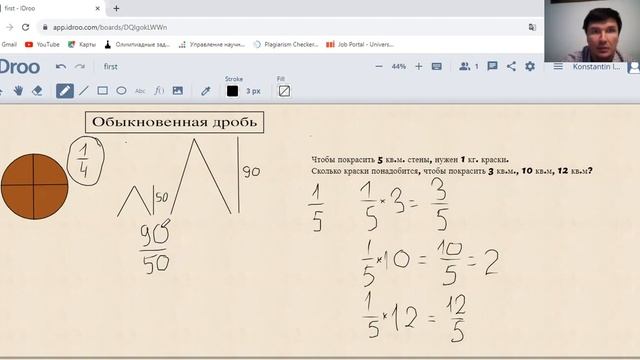The width and height of the screenshot is (640, 360).
Task: Reload the browser page
Action: pos(25,27)
